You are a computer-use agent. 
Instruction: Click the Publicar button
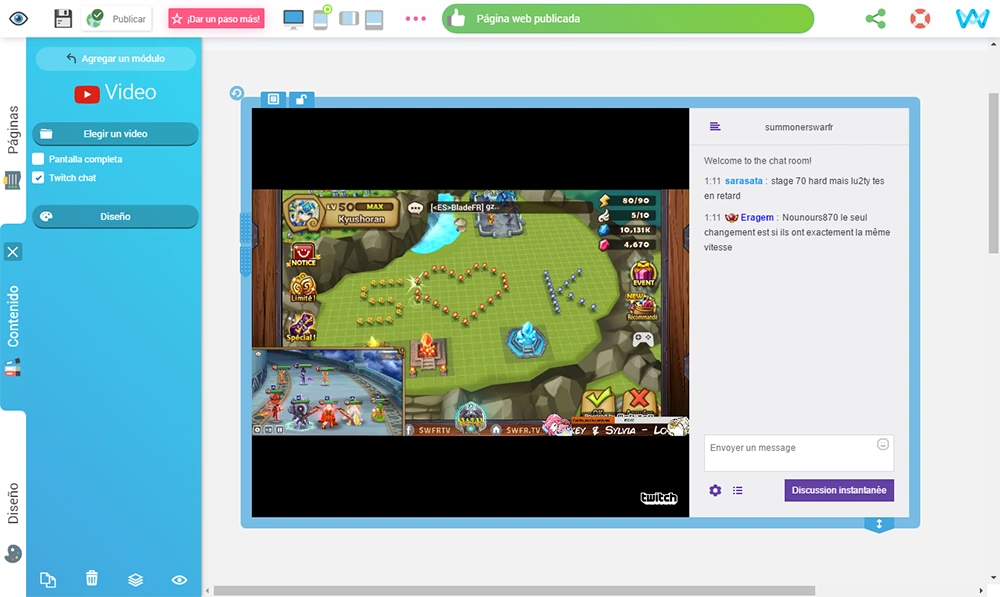(117, 18)
